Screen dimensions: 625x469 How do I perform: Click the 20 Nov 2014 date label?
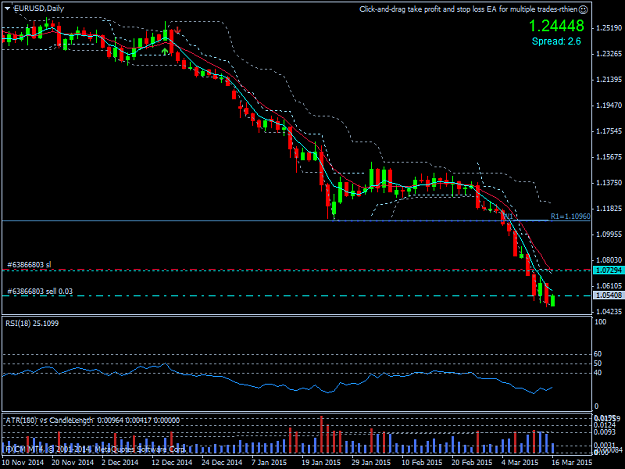73,462
